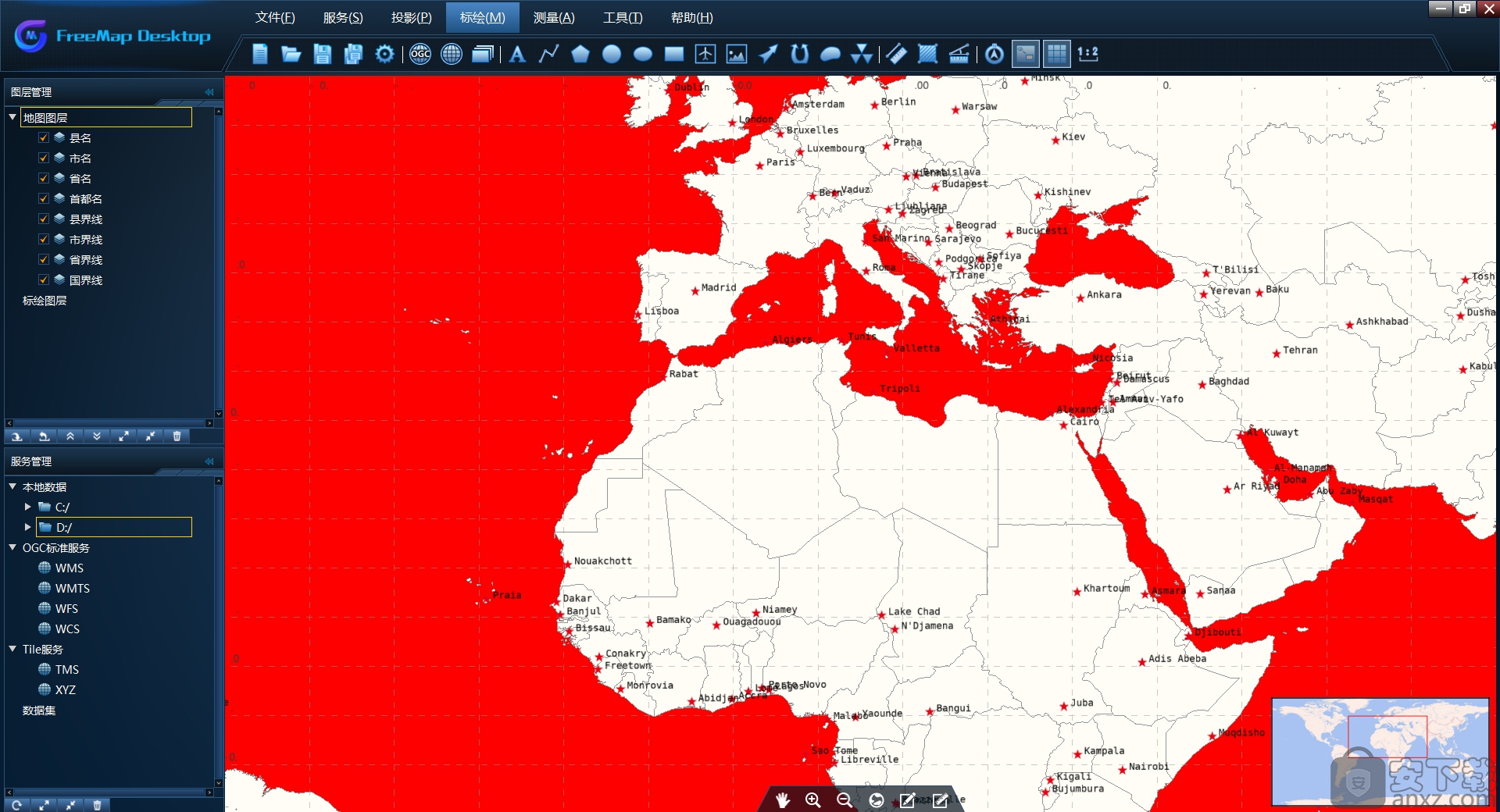This screenshot has width=1500, height=812.
Task: Uncheck the 国界线 layer checkbox
Action: pyautogui.click(x=44, y=280)
